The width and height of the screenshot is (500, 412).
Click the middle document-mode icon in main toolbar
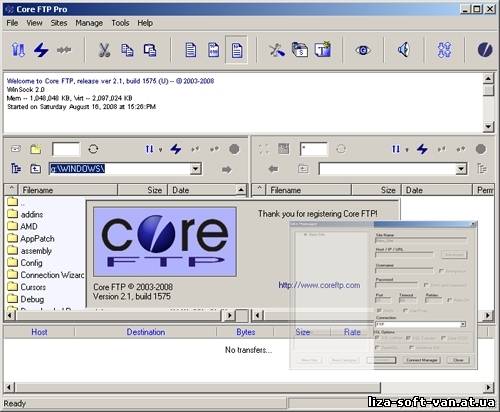pos(213,50)
